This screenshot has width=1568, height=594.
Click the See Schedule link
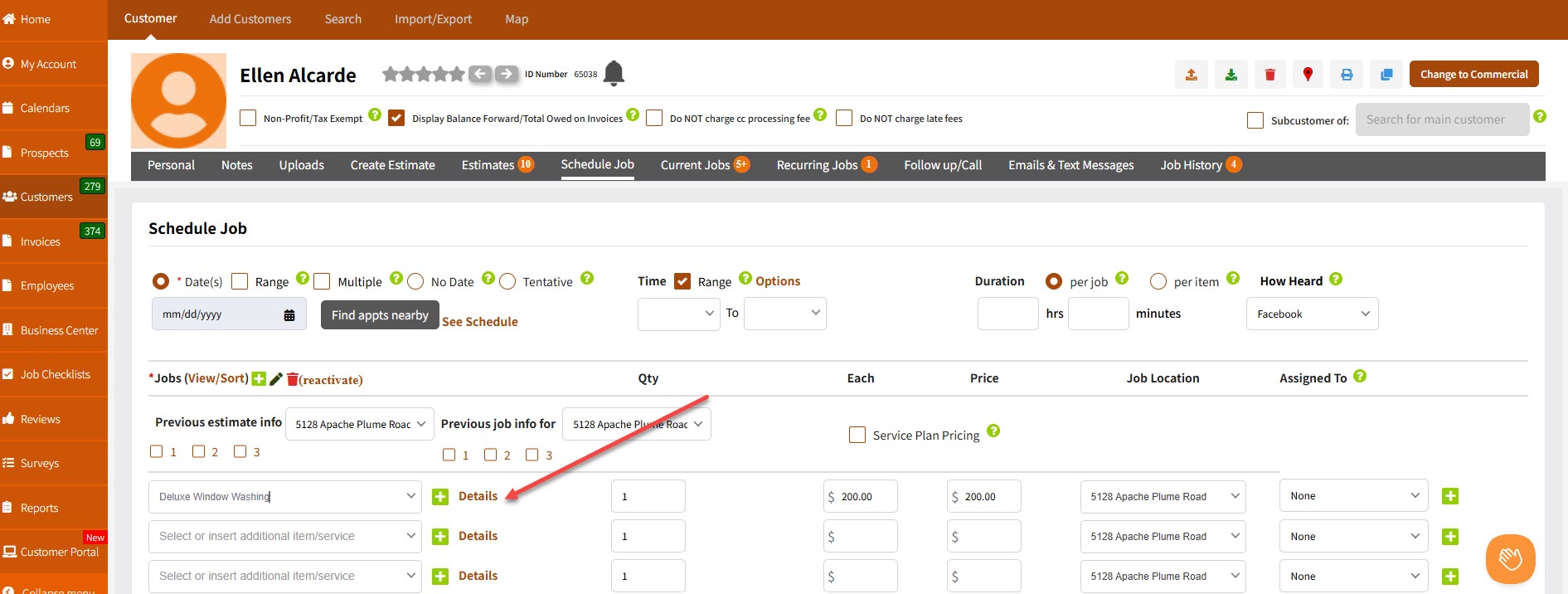pyautogui.click(x=479, y=322)
